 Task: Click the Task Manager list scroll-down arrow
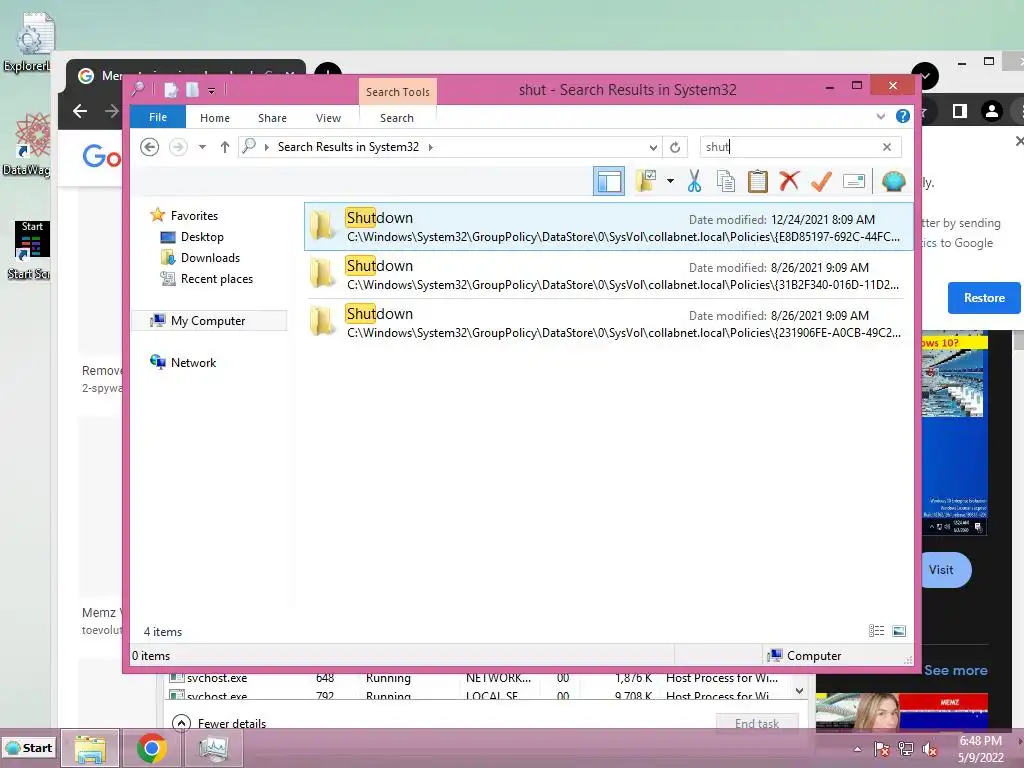[799, 691]
